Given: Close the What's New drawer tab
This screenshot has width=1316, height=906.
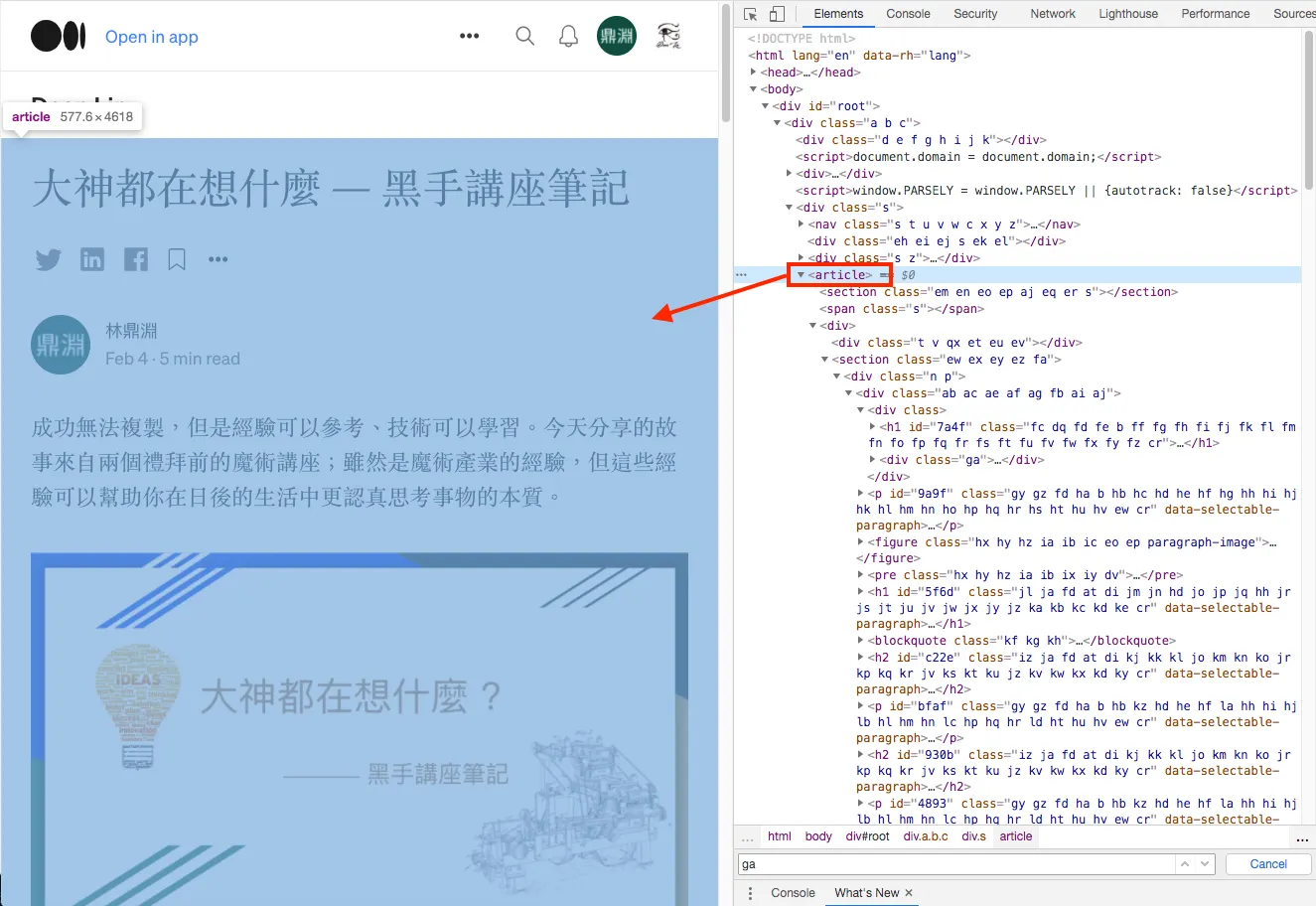Looking at the screenshot, I should [909, 893].
